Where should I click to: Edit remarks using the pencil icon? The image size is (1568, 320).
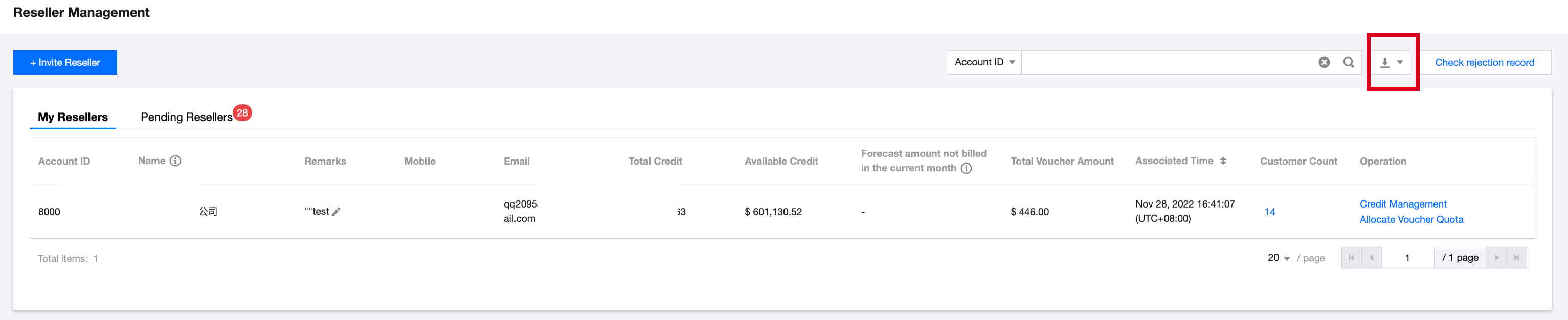pos(336,212)
